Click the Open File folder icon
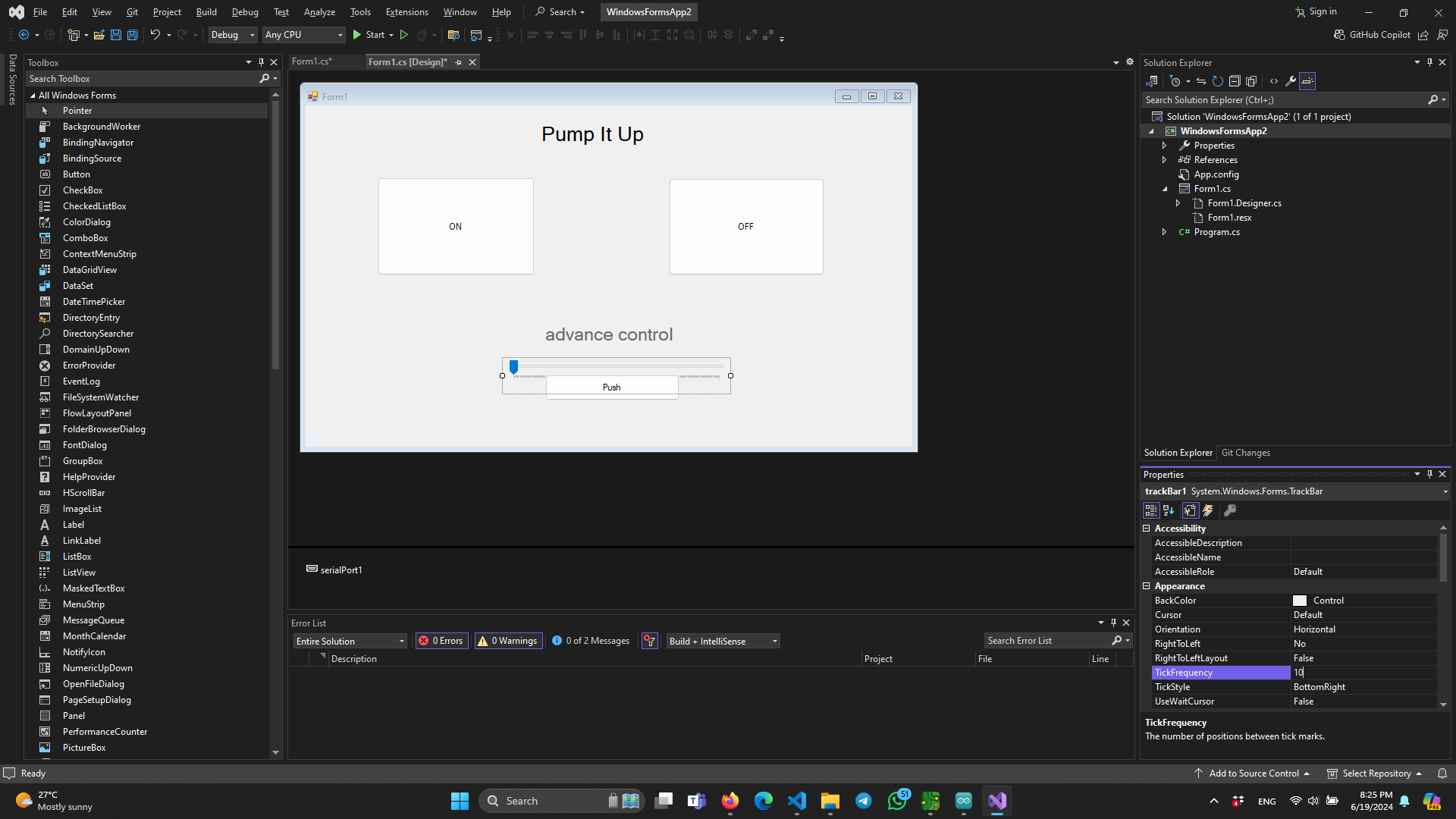The image size is (1456, 819). tap(99, 35)
